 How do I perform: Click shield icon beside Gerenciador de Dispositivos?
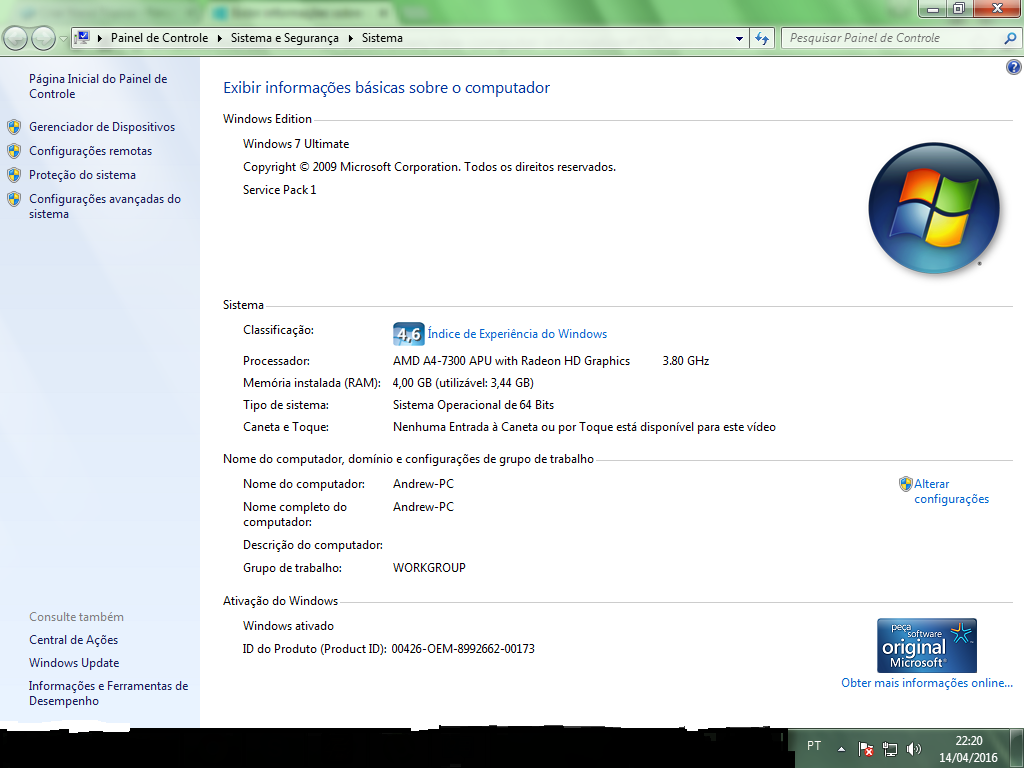14,127
